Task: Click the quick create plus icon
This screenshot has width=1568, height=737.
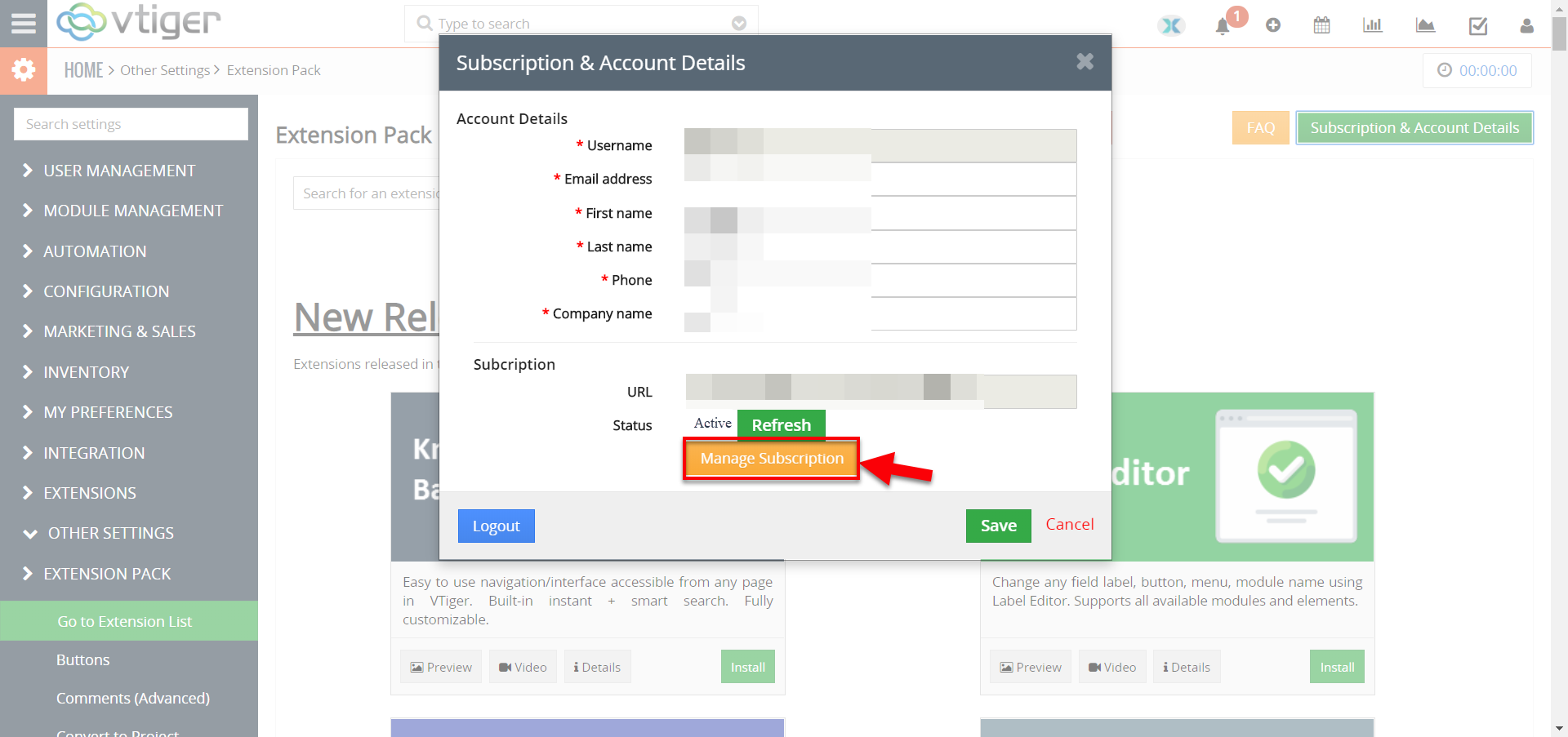Action: 1272,25
